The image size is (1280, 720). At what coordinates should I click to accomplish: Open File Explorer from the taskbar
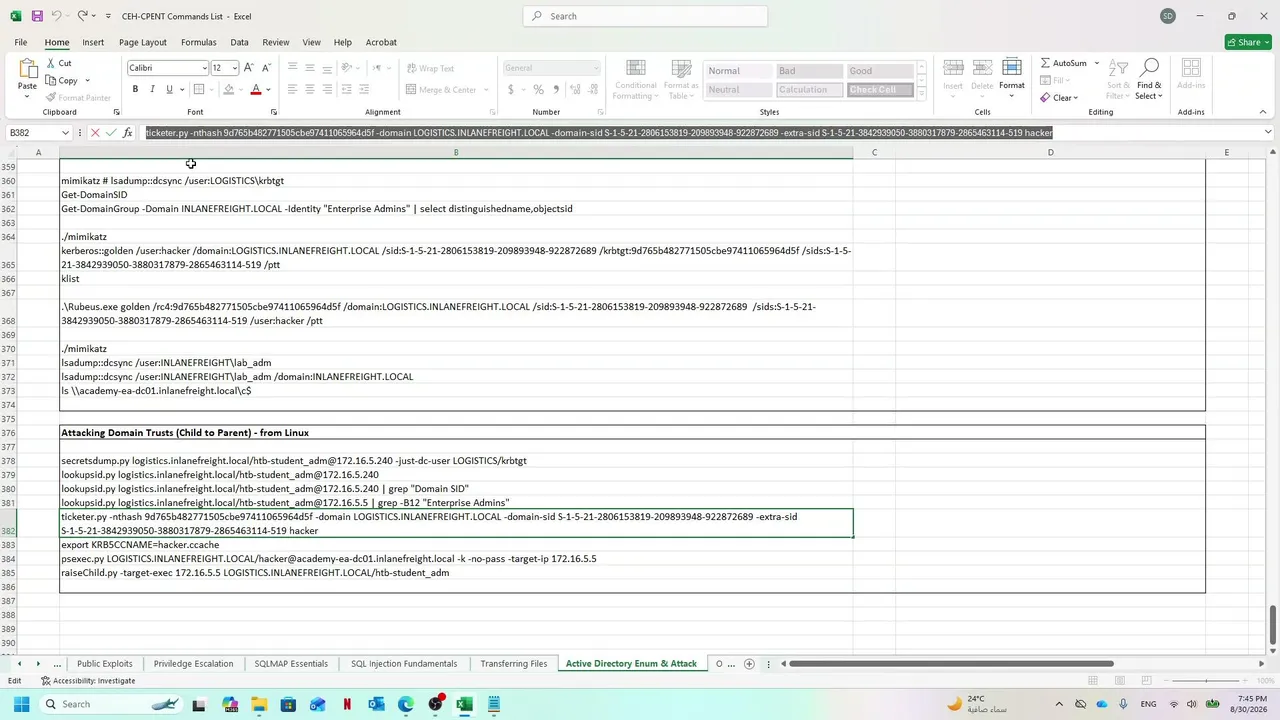pyautogui.click(x=259, y=704)
